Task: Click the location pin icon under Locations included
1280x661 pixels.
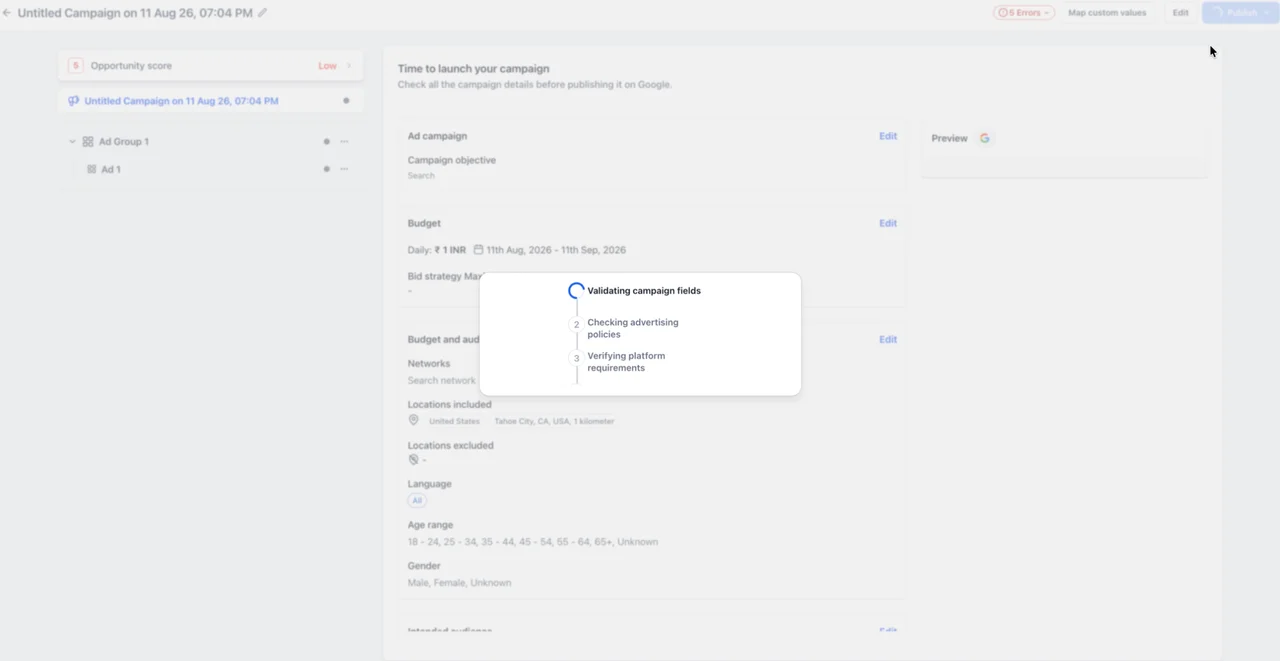Action: tap(414, 420)
